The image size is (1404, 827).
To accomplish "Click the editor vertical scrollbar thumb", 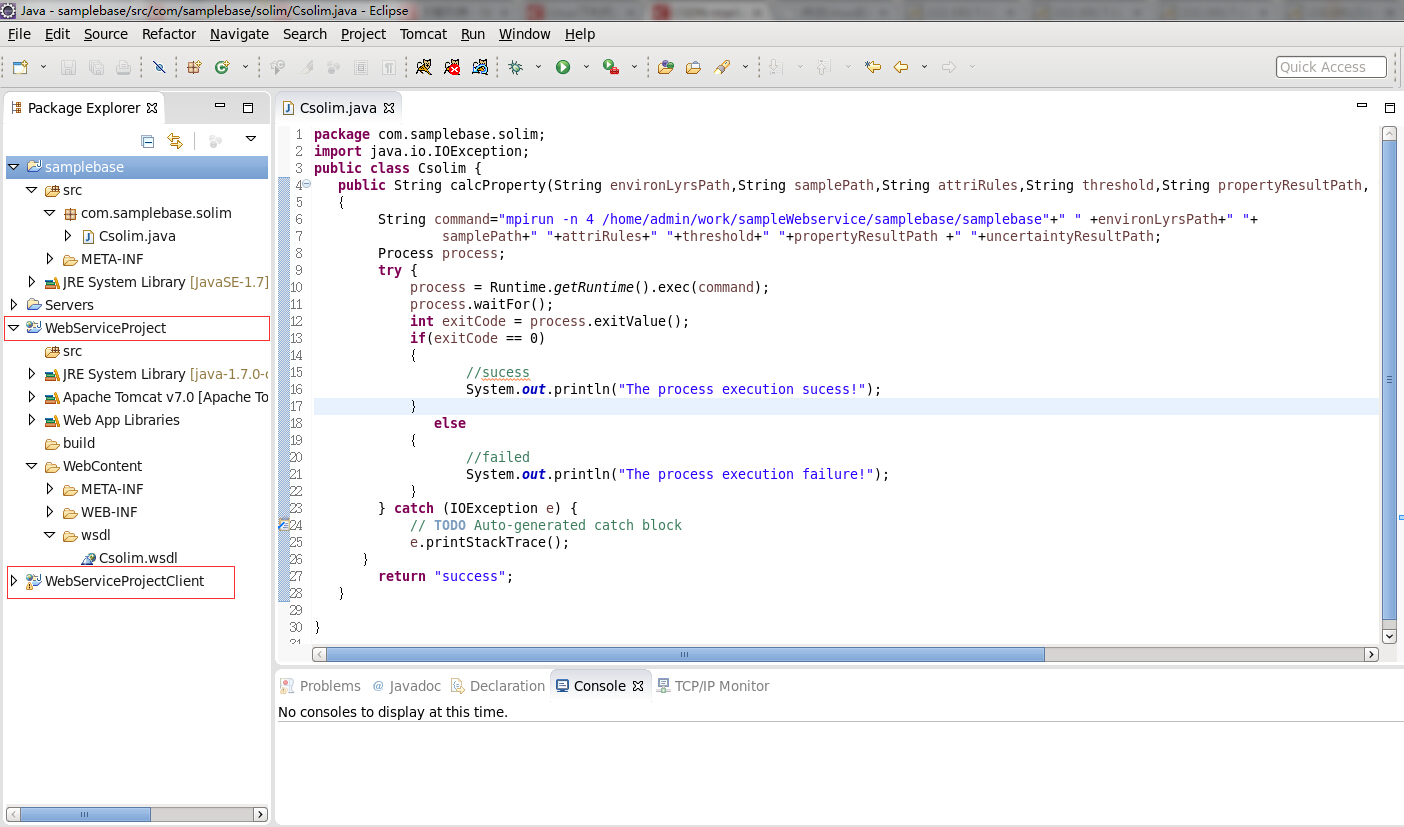I will pos(1389,380).
